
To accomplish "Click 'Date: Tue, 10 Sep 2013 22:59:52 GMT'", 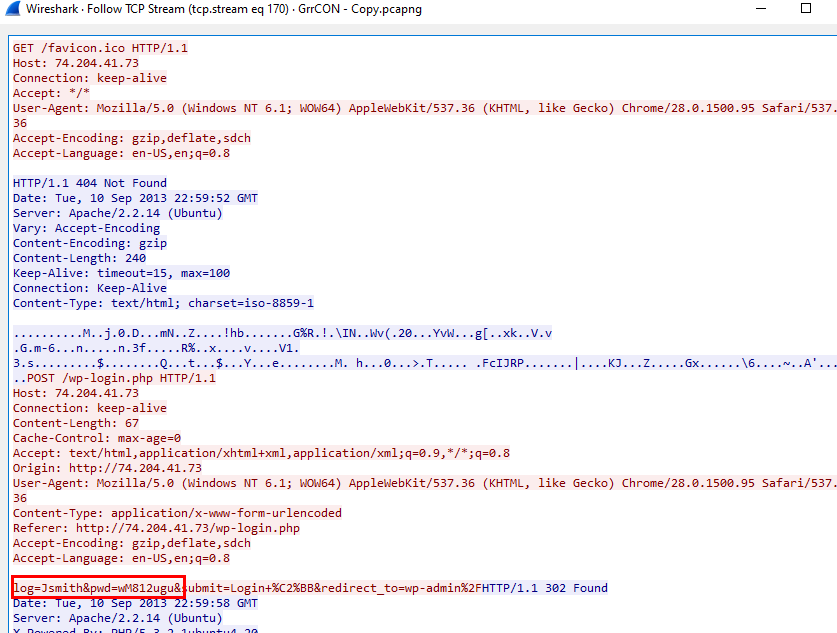I will 135,198.
